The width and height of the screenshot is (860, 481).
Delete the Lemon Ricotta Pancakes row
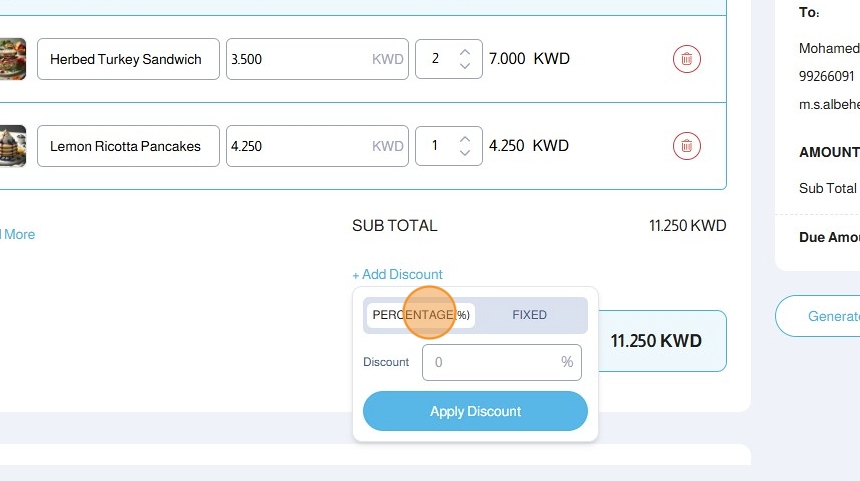click(x=686, y=146)
